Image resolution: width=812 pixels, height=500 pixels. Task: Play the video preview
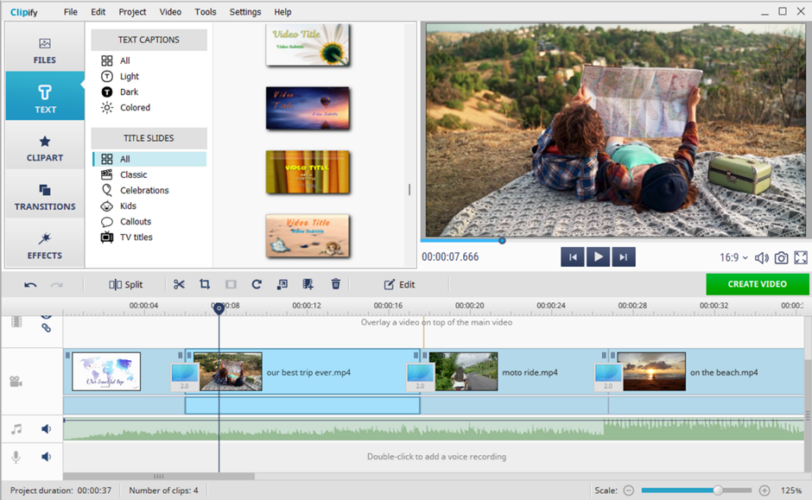pyautogui.click(x=598, y=257)
